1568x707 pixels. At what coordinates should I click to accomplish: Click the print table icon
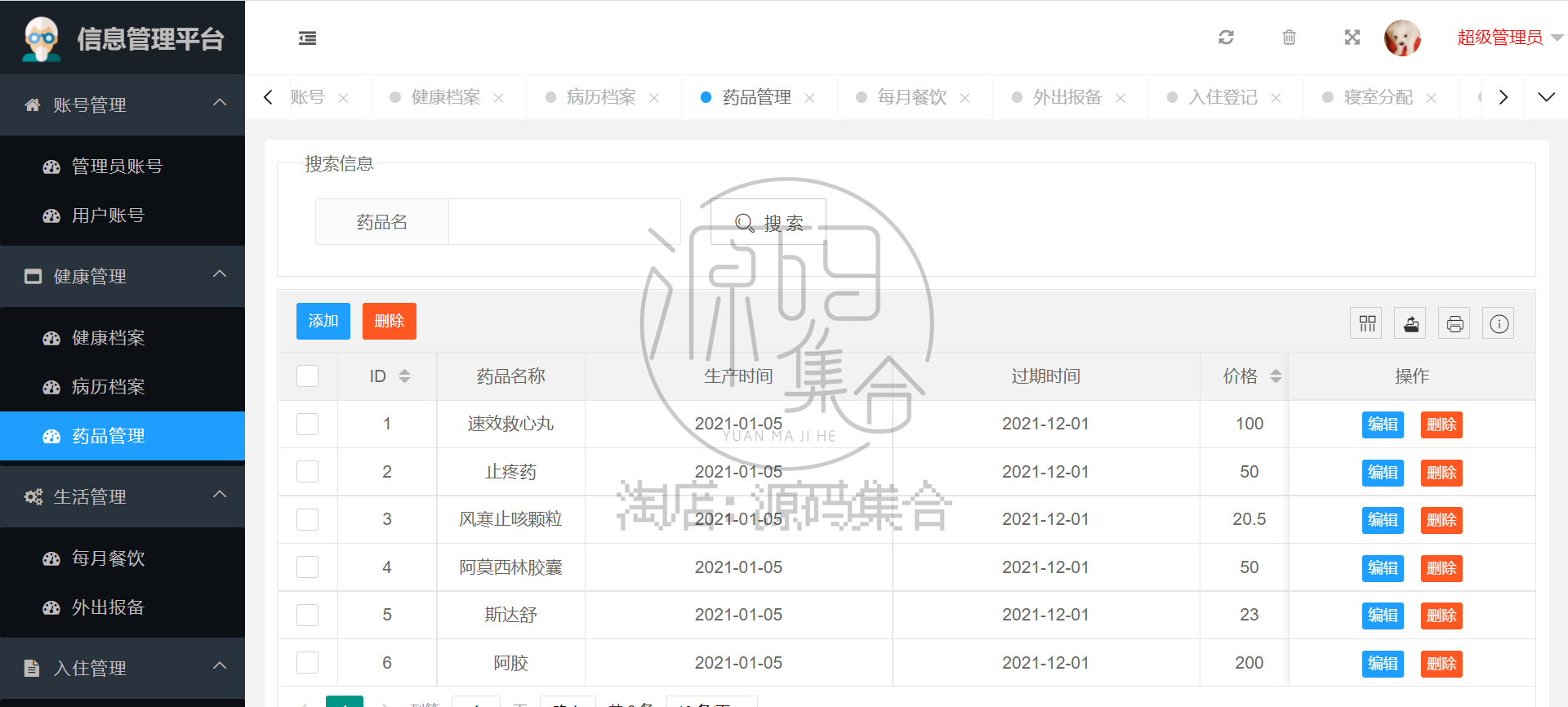pyautogui.click(x=1454, y=324)
